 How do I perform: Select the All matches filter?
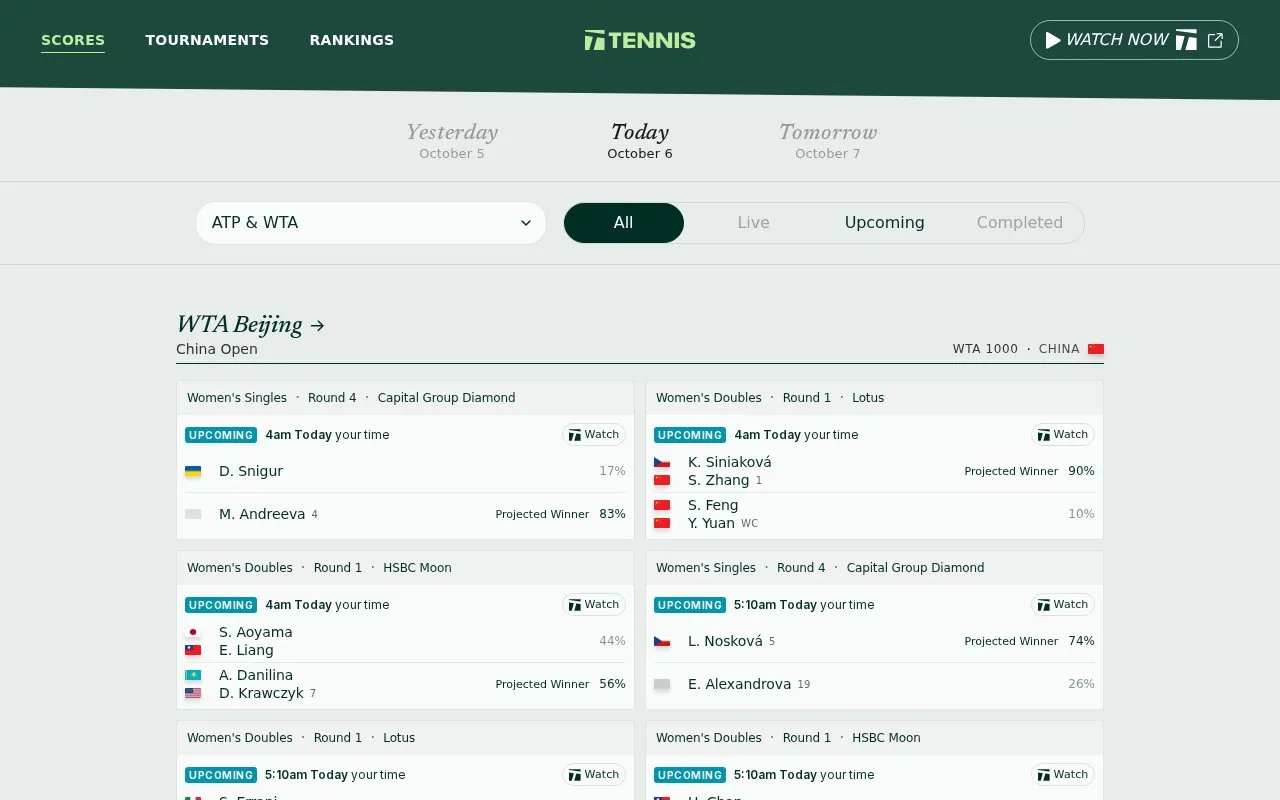pyautogui.click(x=624, y=223)
